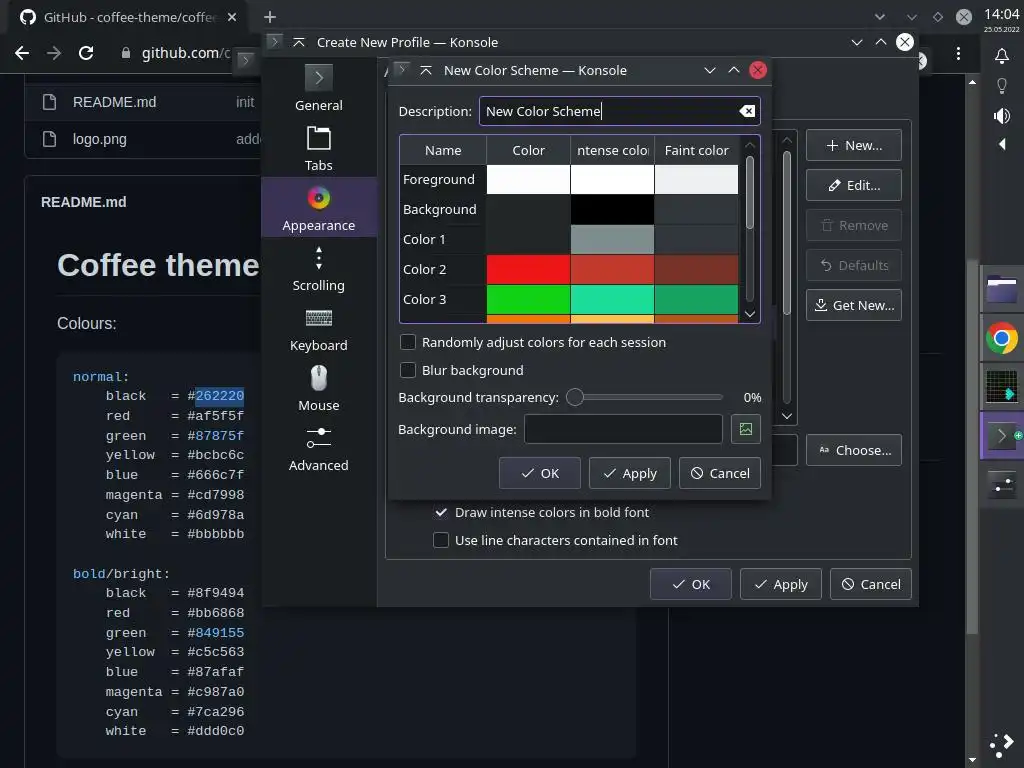
Task: Open README.md file link on GitHub
Action: click(x=114, y=102)
